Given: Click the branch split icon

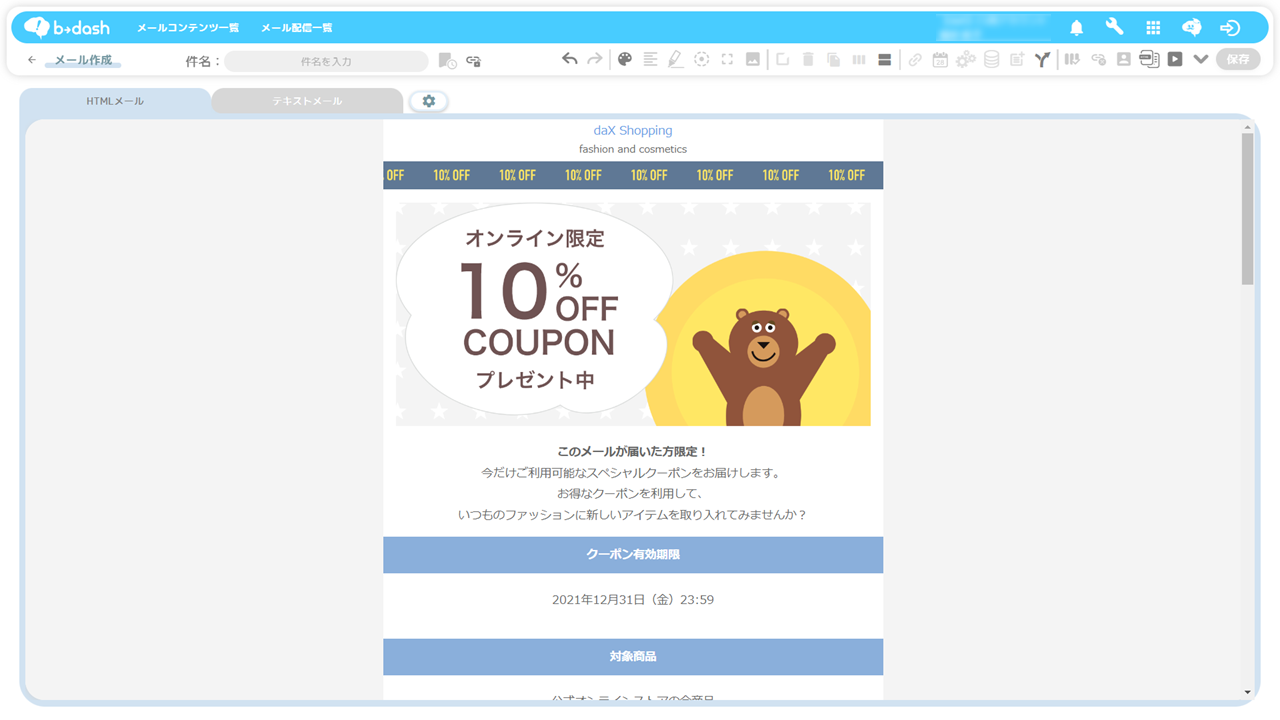Looking at the screenshot, I should (x=1042, y=59).
